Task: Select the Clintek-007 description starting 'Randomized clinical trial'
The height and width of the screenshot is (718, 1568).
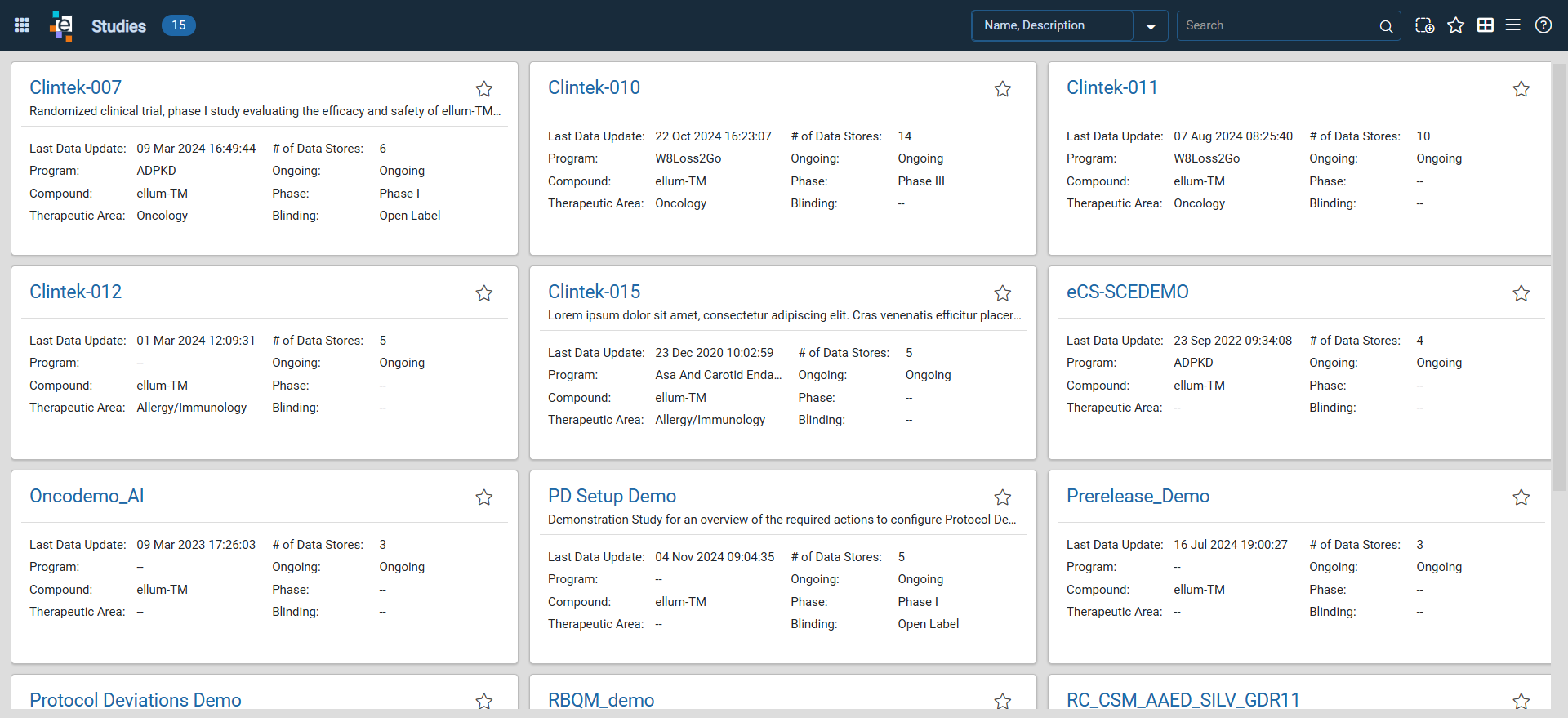Action: [265, 111]
